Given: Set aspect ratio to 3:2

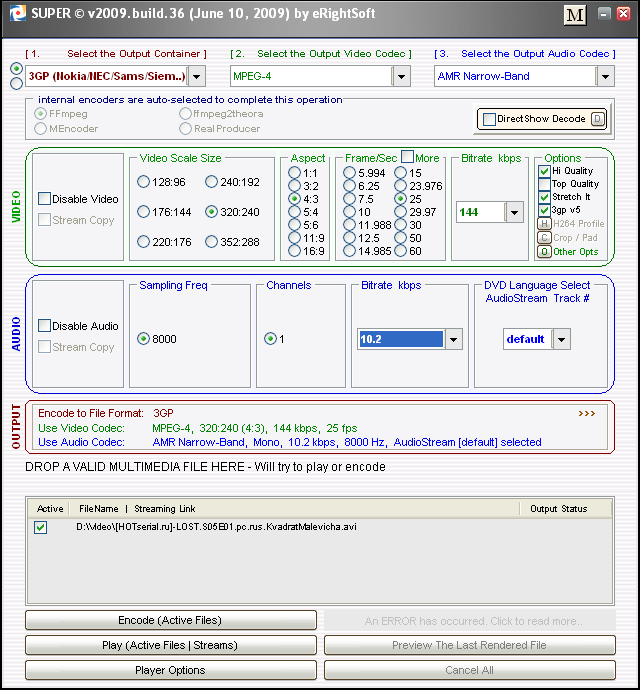Looking at the screenshot, I should 294,186.
